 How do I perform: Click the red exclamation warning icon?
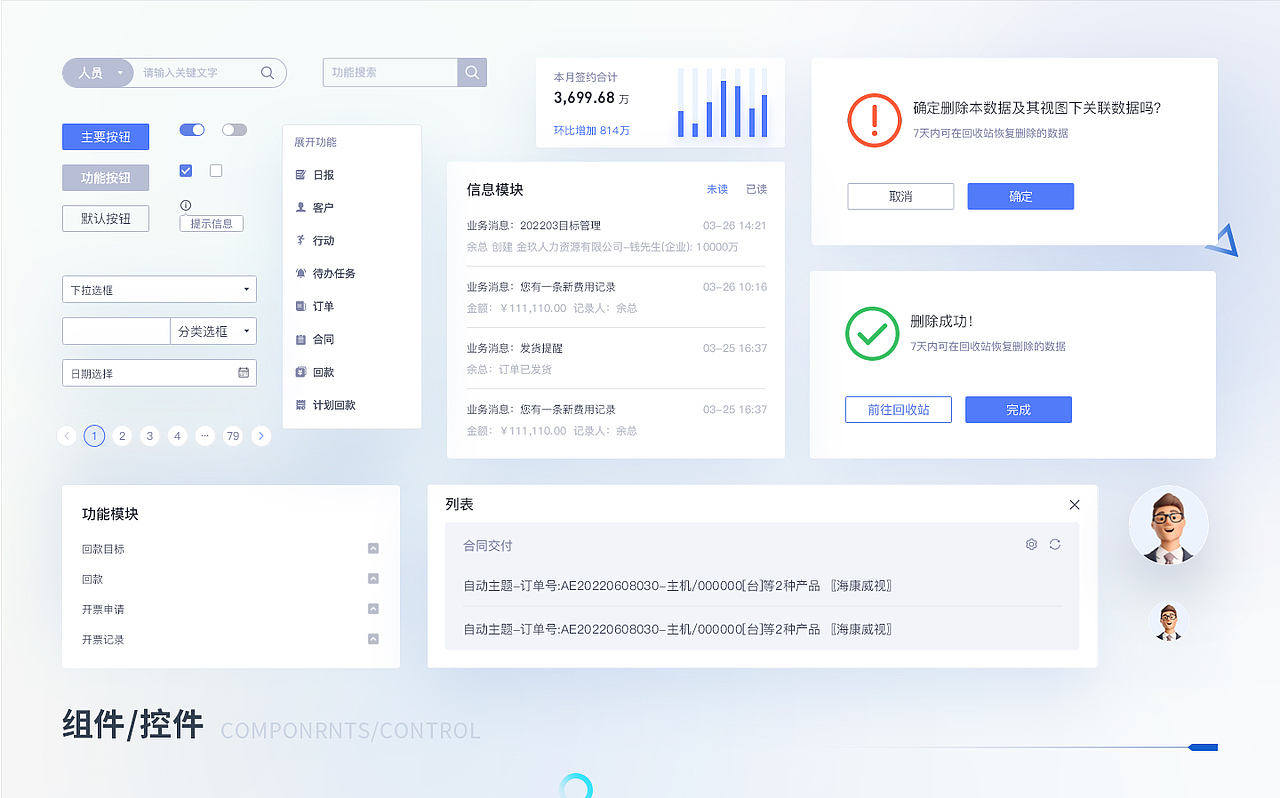(874, 120)
